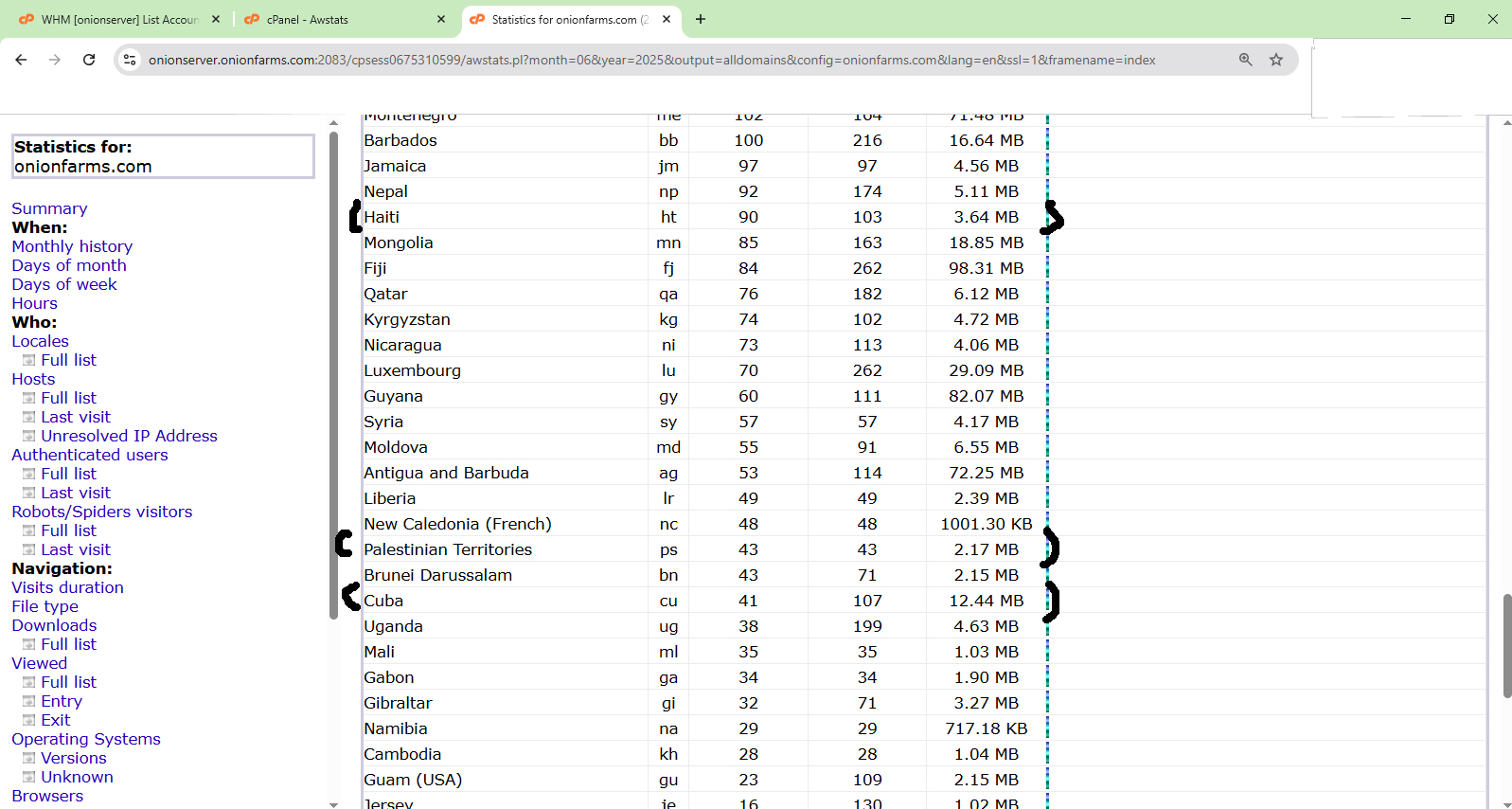Click icon beside Authenticated users Full list
Screen dimensions: 1512x809
pyautogui.click(x=29, y=475)
